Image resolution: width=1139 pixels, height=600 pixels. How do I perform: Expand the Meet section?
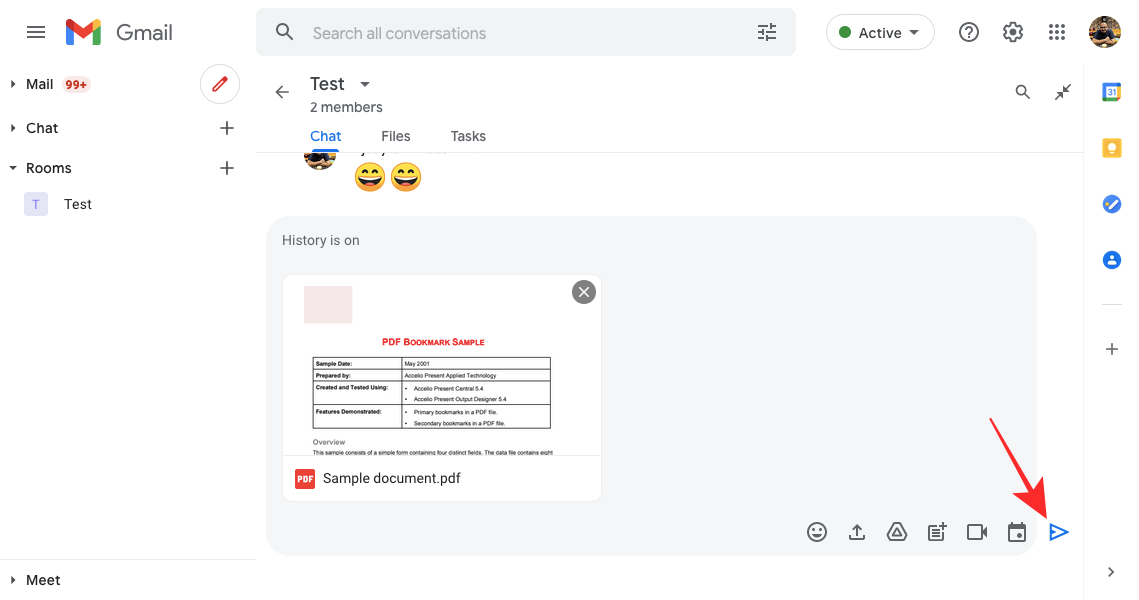[x=13, y=580]
